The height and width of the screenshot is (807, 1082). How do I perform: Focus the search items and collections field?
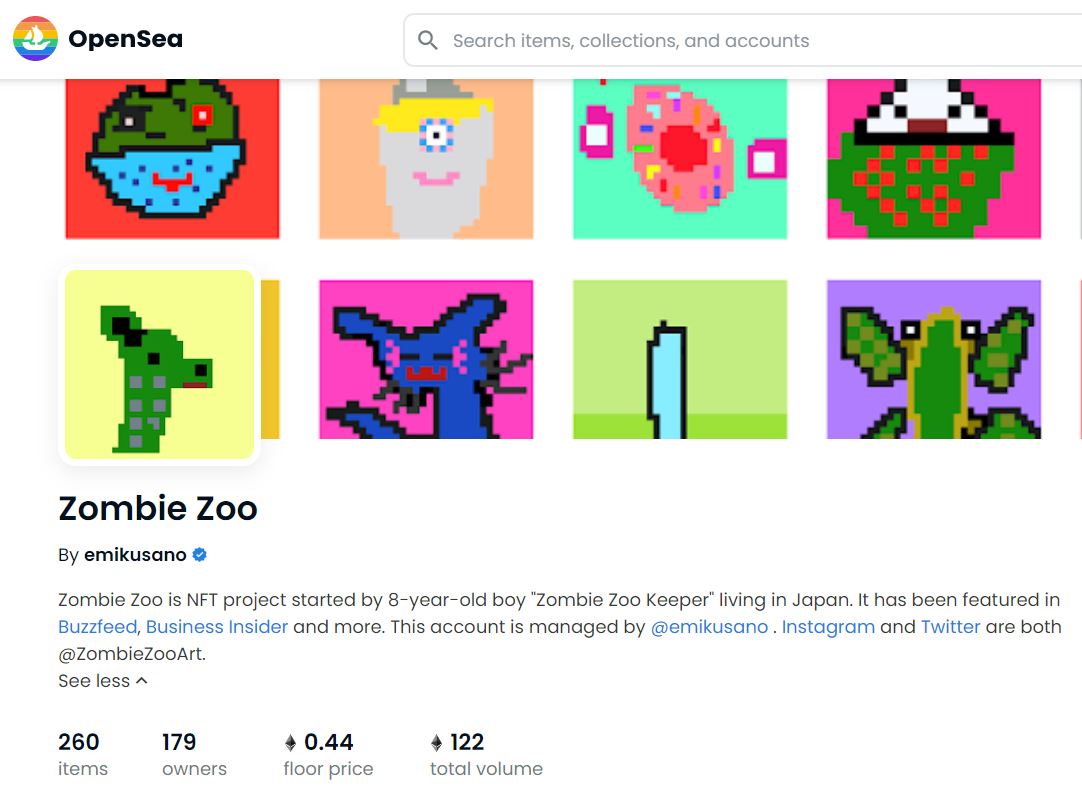click(700, 41)
